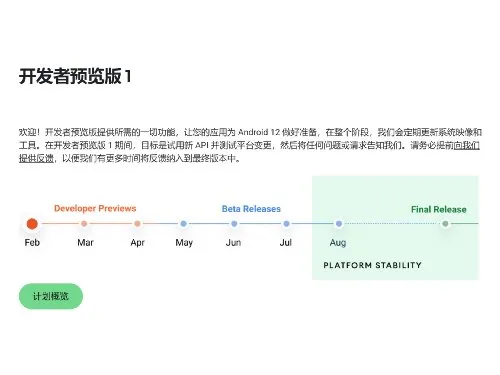Select the May timeline dot
The width and height of the screenshot is (500, 375).
183,224
